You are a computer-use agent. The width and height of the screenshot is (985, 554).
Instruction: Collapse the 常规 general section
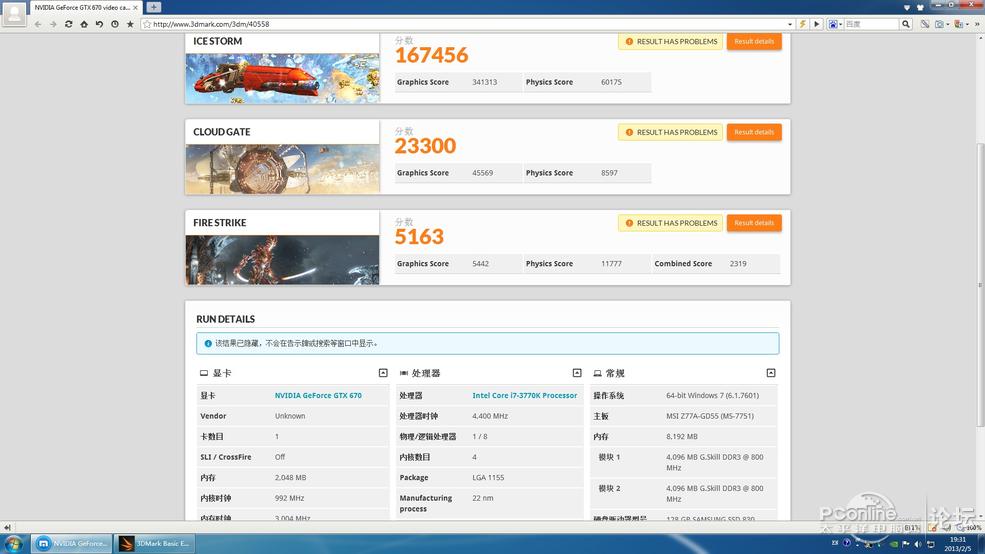tap(771, 373)
